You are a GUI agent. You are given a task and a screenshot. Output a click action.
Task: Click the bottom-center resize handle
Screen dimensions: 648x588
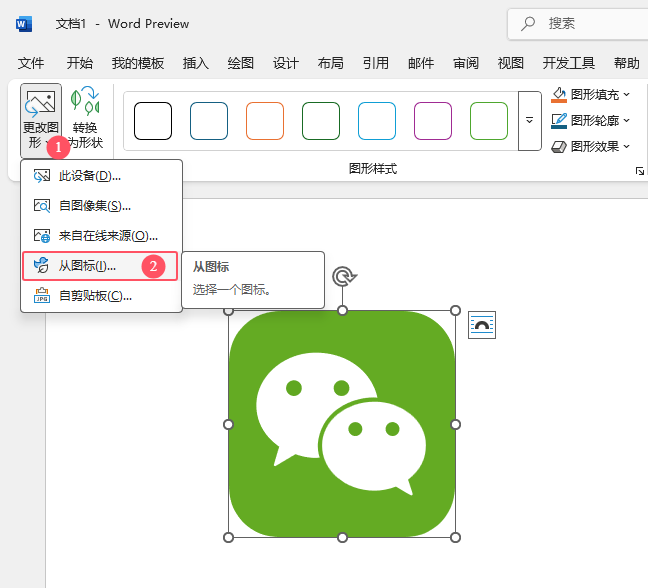(x=343, y=538)
